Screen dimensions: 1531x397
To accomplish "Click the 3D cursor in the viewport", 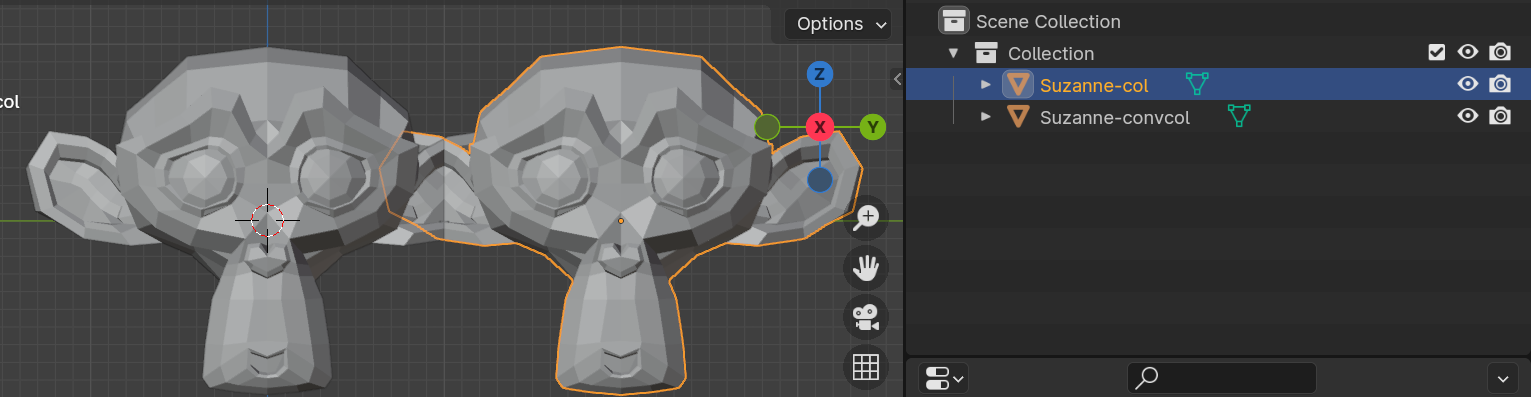I will (x=267, y=219).
